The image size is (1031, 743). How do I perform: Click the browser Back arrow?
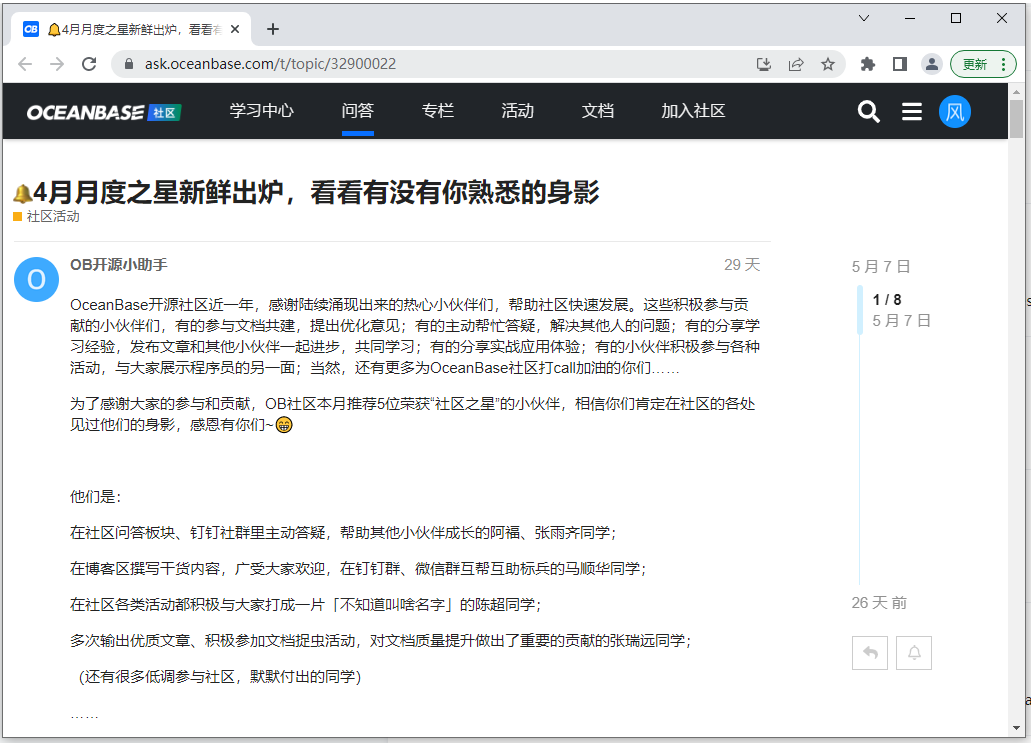(25, 64)
